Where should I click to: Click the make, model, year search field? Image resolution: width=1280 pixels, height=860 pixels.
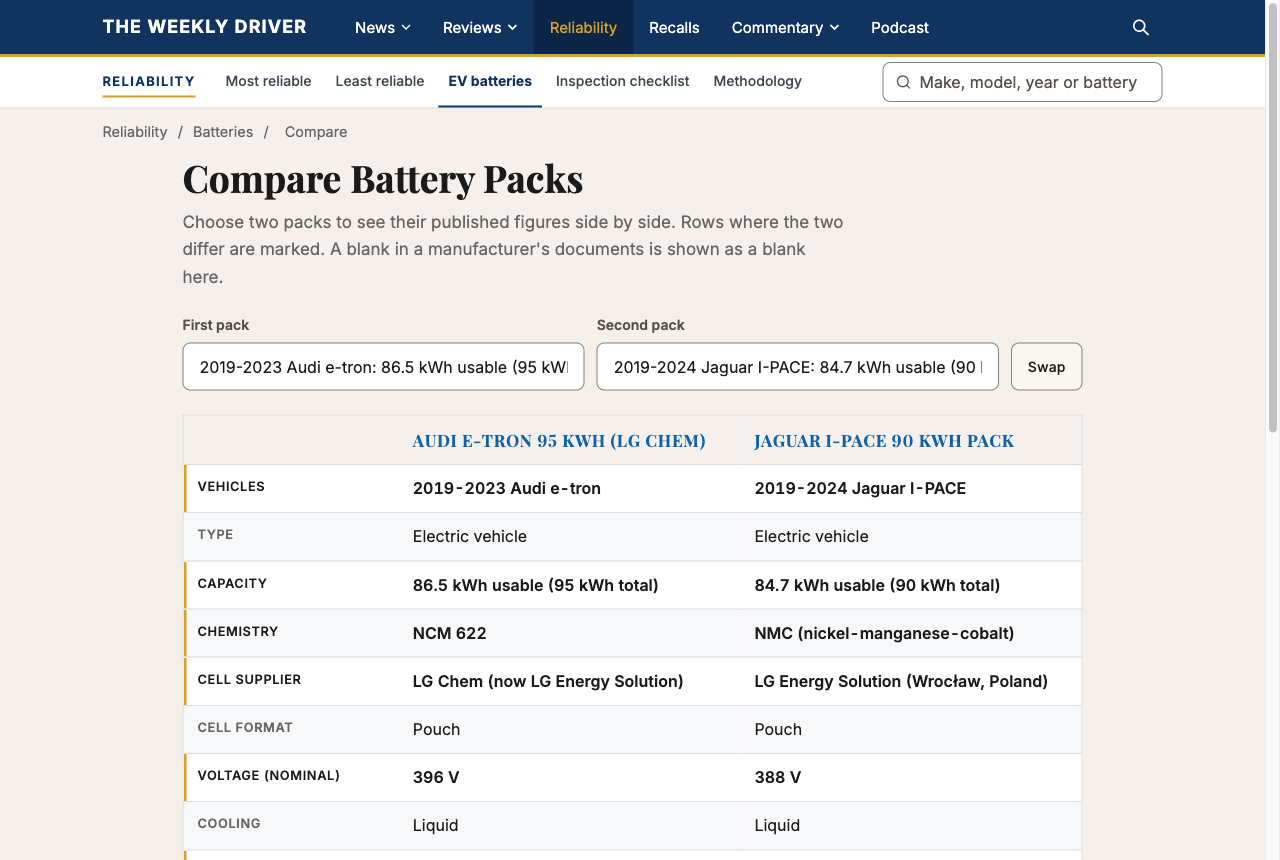[x=1022, y=82]
